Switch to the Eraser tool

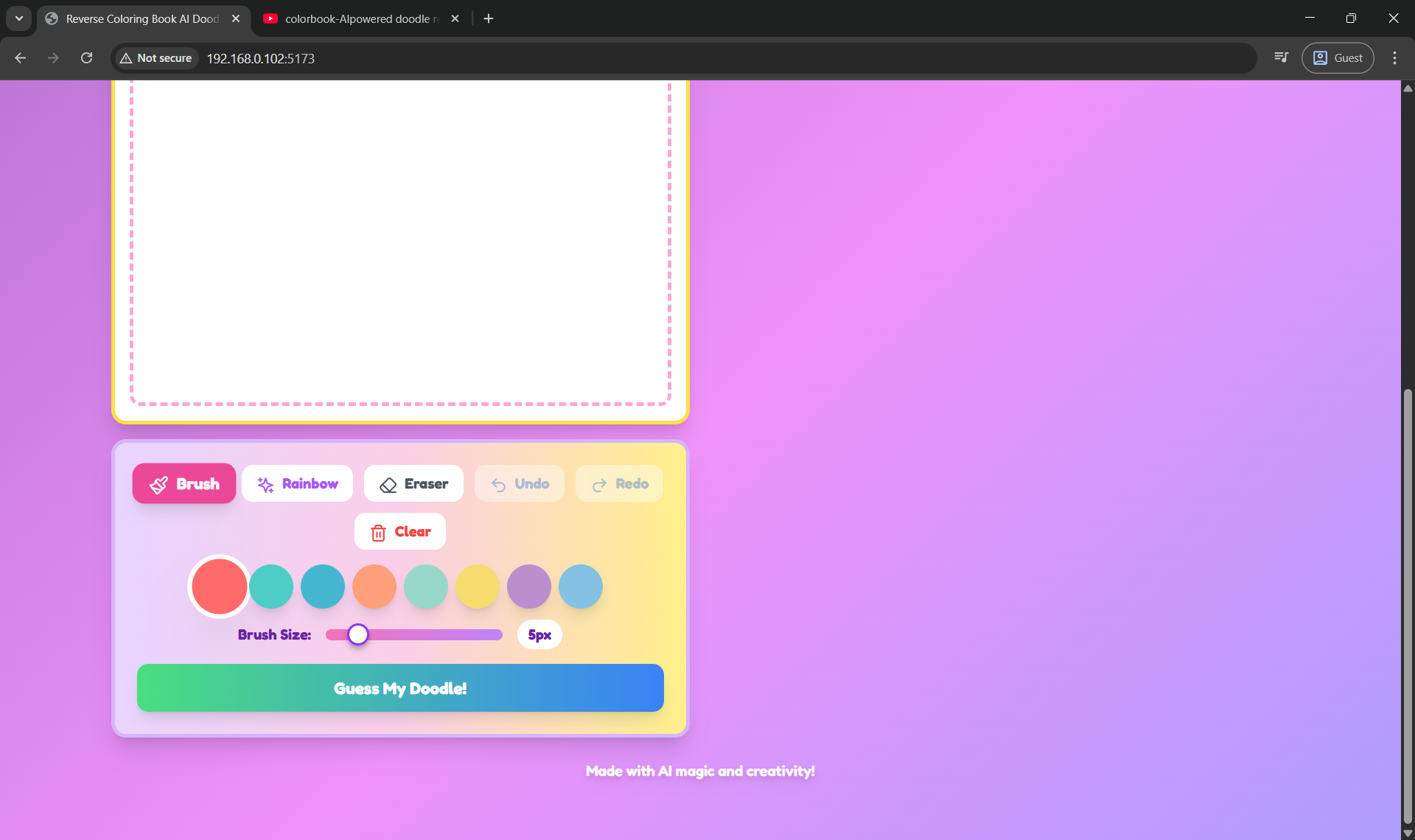point(413,483)
